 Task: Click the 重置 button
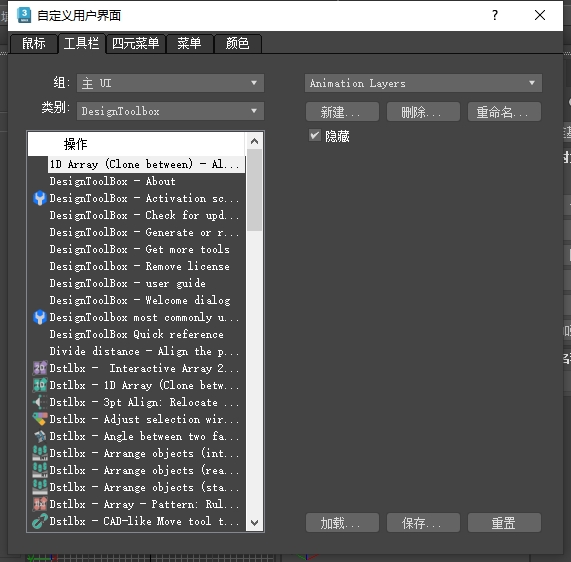[x=504, y=523]
